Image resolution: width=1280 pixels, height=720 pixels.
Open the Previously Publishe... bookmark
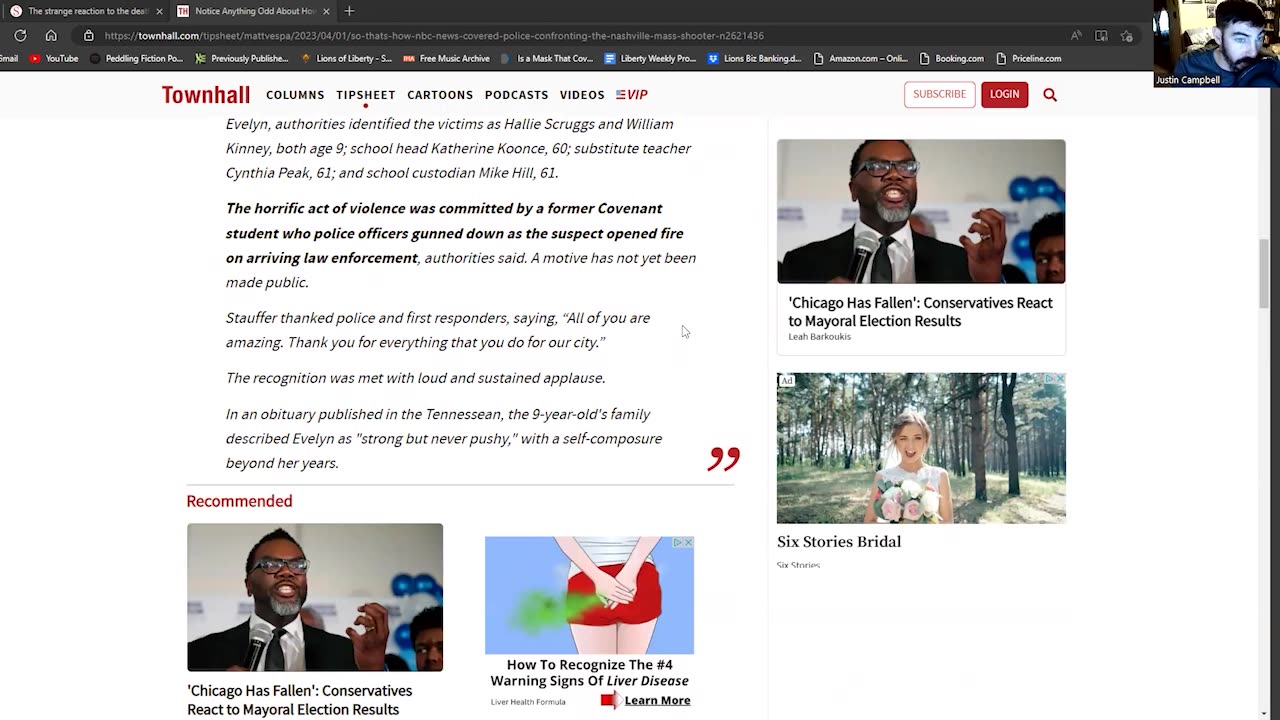(242, 58)
